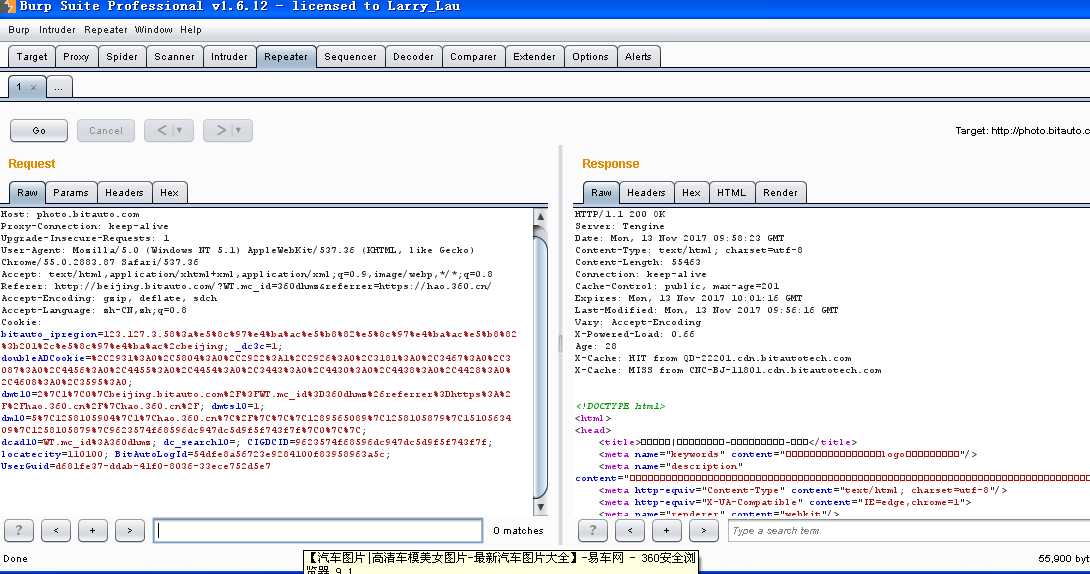This screenshot has height=574, width=1090.
Task: Select the Repeater tool tab
Action: [286, 57]
